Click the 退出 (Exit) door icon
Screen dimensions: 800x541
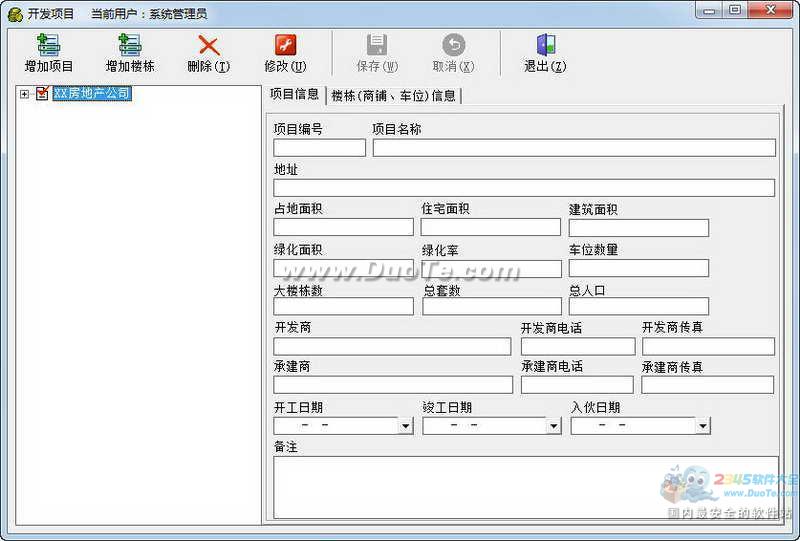click(x=545, y=46)
